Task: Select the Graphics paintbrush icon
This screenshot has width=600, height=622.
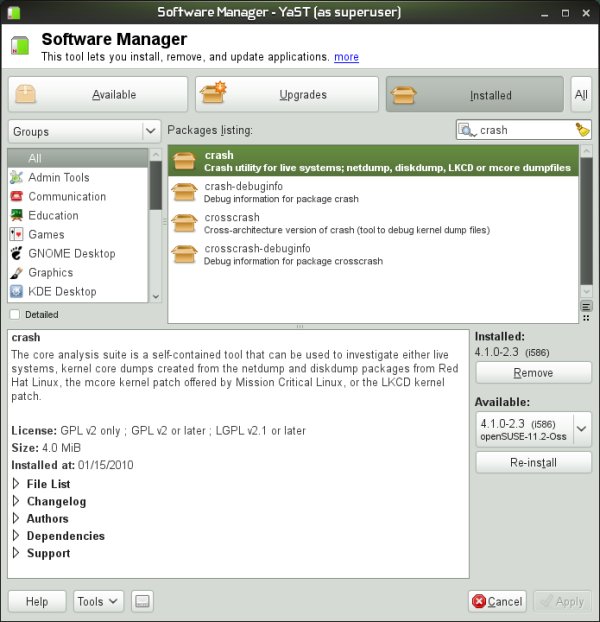Action: (x=16, y=273)
